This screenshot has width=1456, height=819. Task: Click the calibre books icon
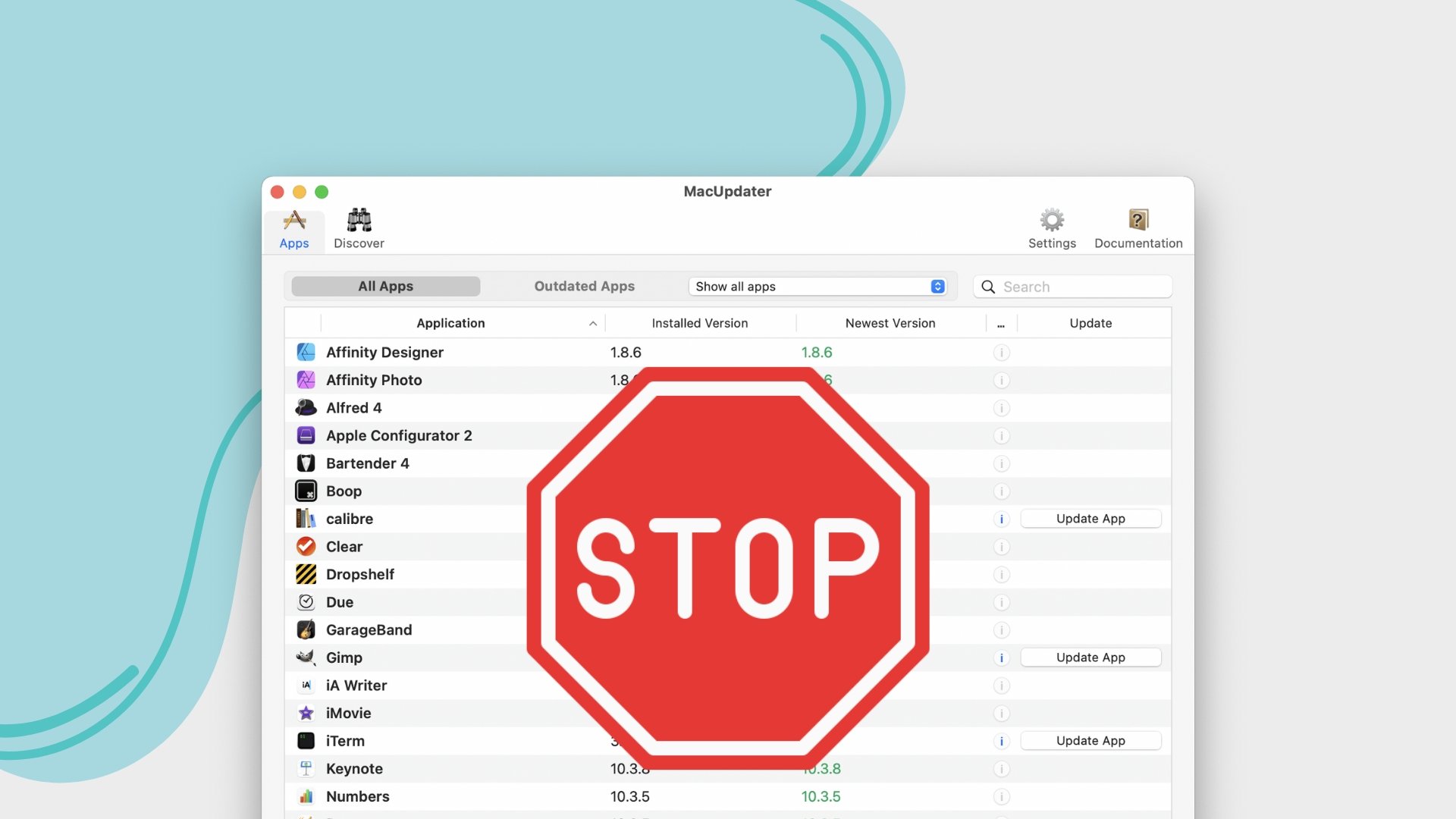tap(306, 519)
